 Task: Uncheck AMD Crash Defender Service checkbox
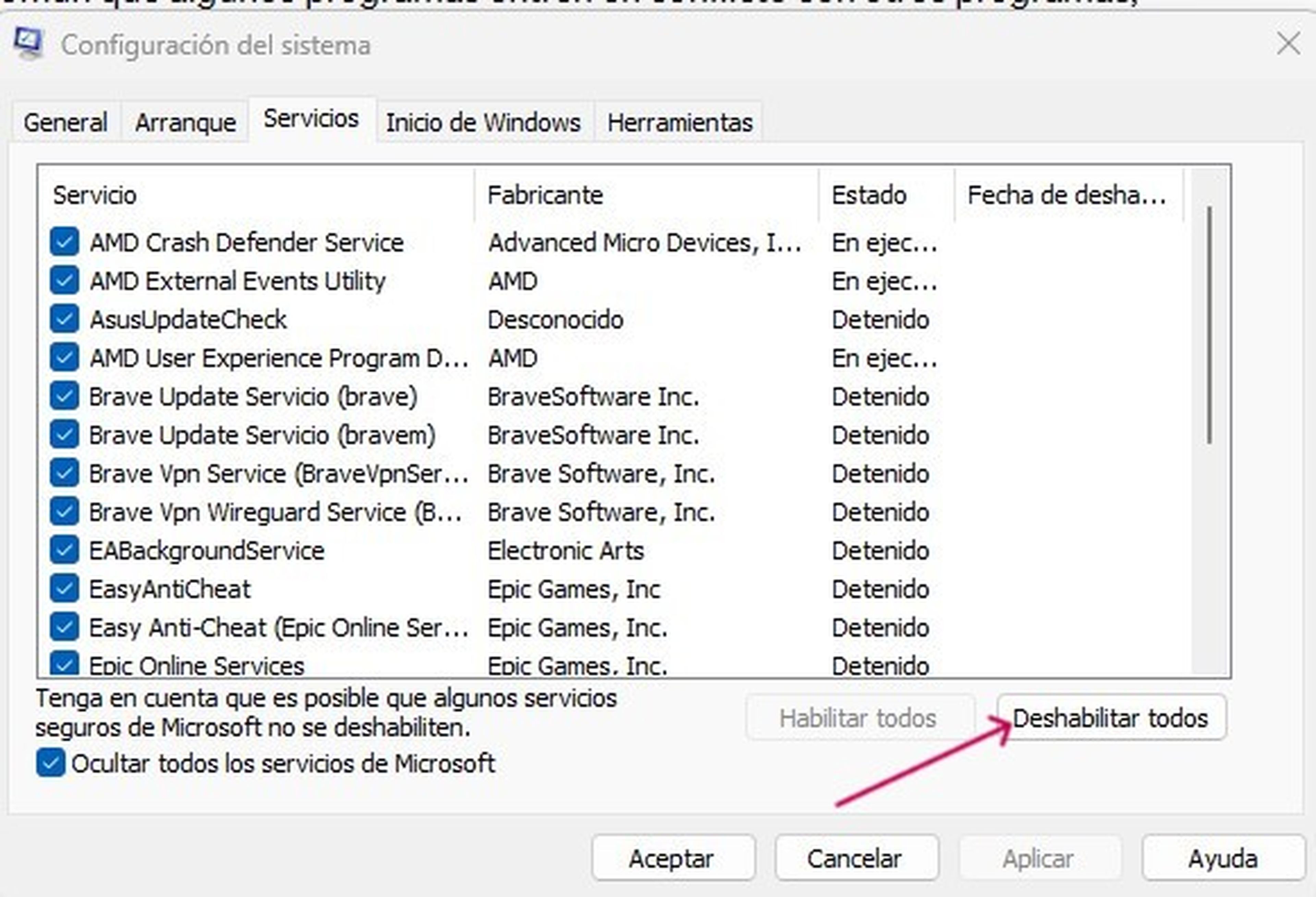point(64,242)
